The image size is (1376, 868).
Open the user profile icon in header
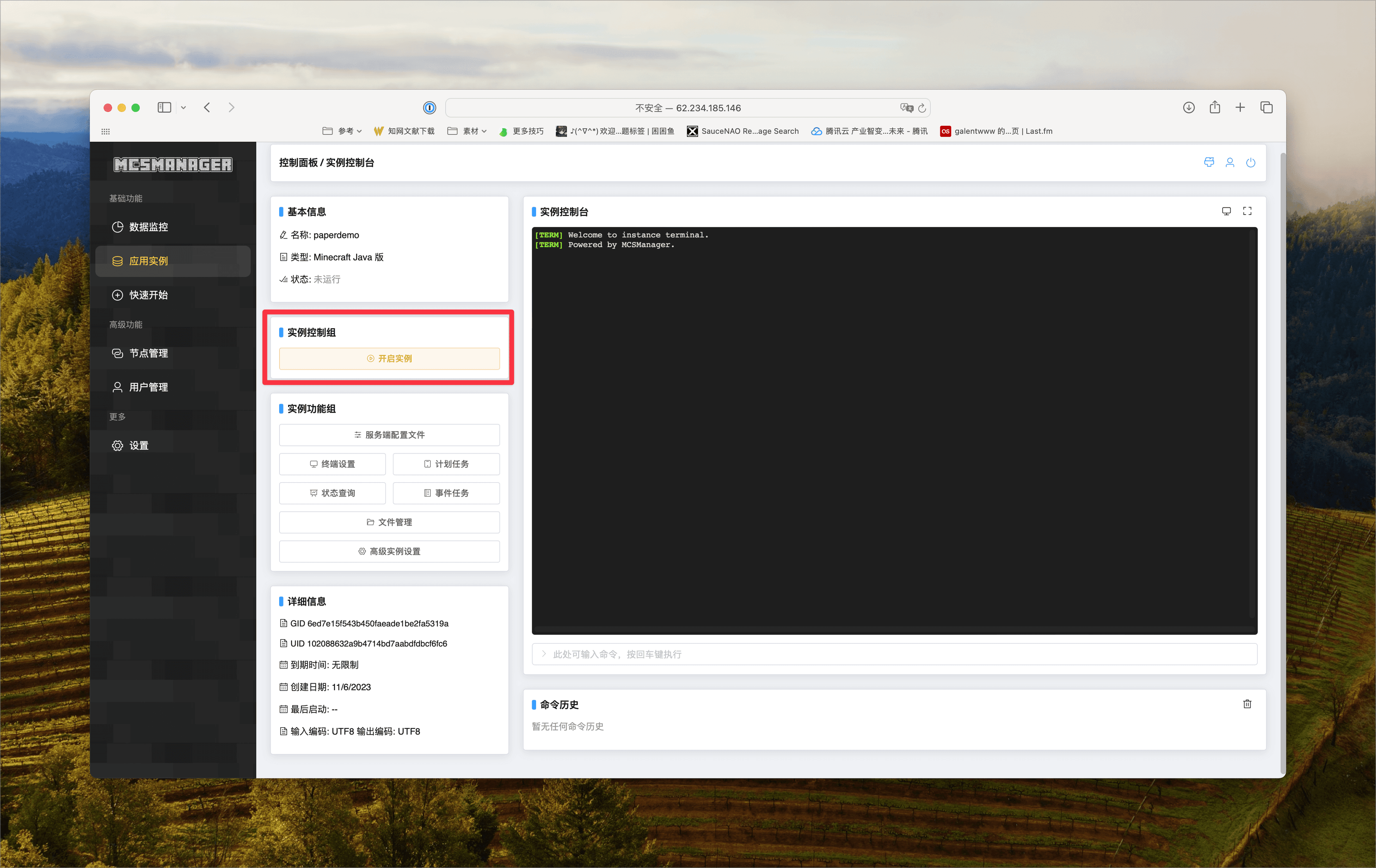coord(1230,163)
